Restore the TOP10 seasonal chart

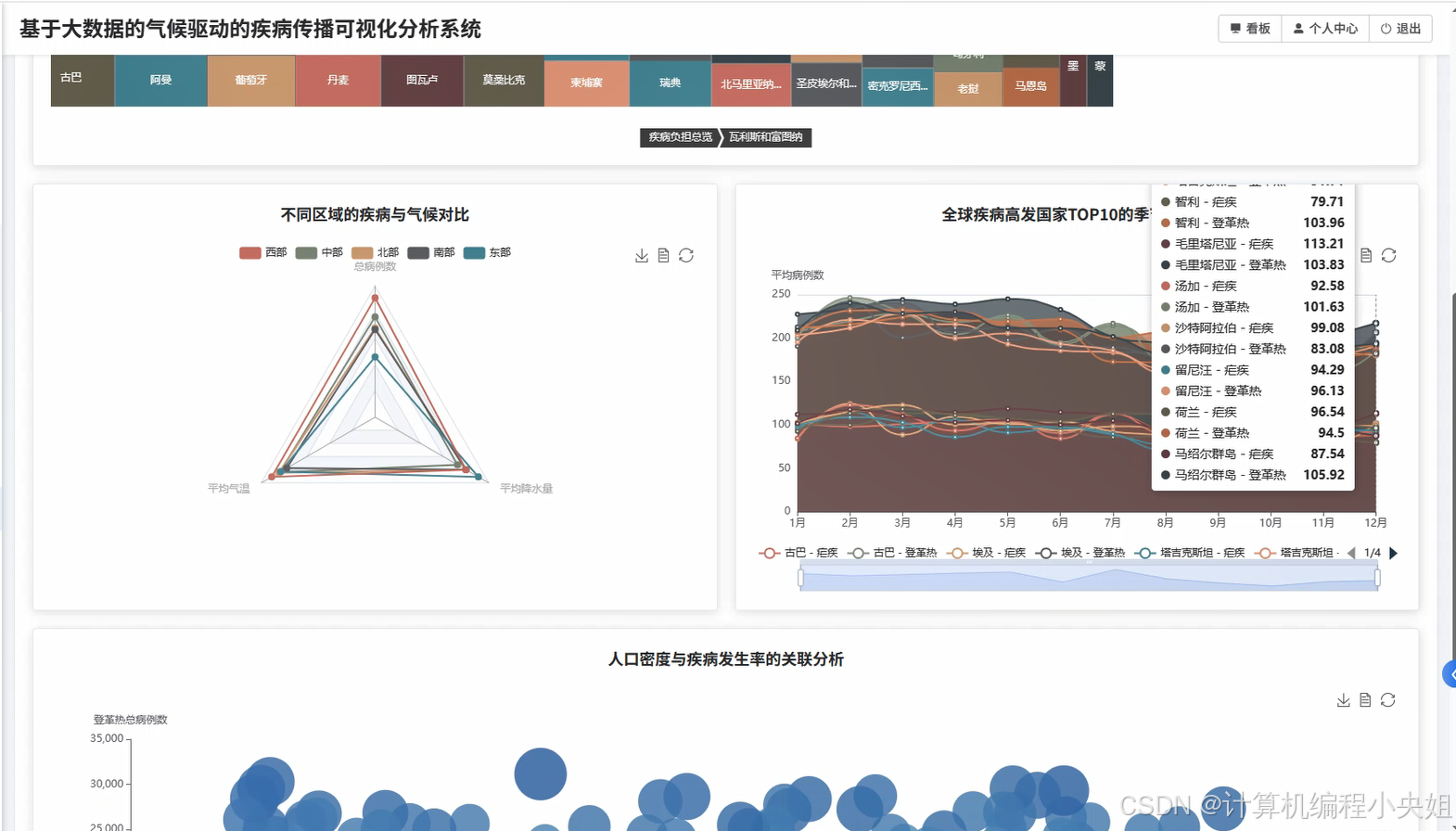1388,255
